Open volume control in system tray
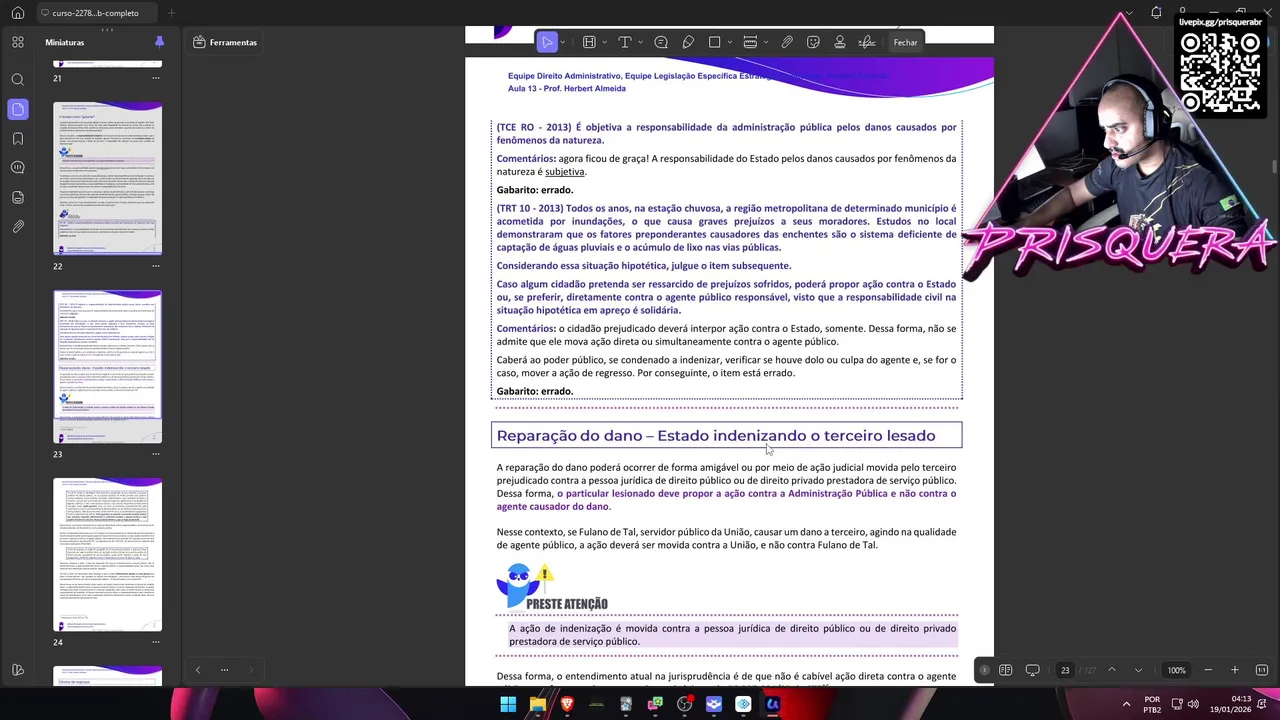 tap(1193, 704)
